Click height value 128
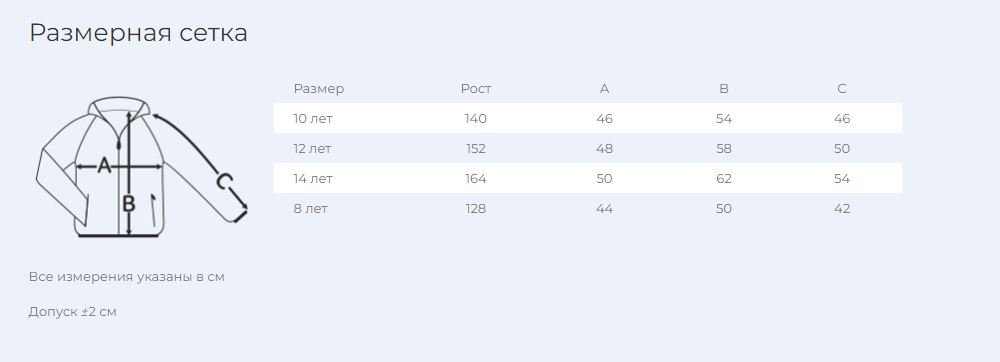This screenshot has width=1000, height=362. pyautogui.click(x=476, y=208)
